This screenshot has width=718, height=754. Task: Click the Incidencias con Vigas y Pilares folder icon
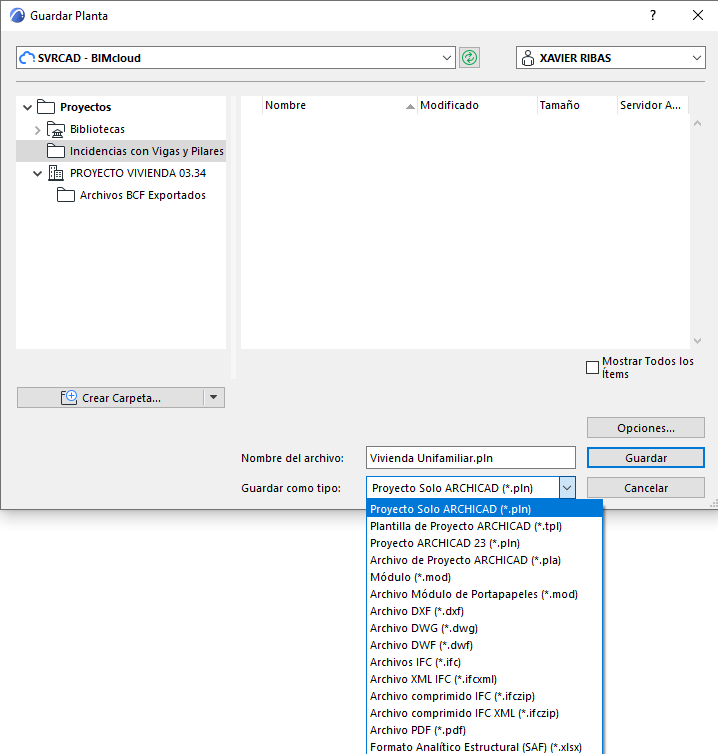click(x=56, y=151)
